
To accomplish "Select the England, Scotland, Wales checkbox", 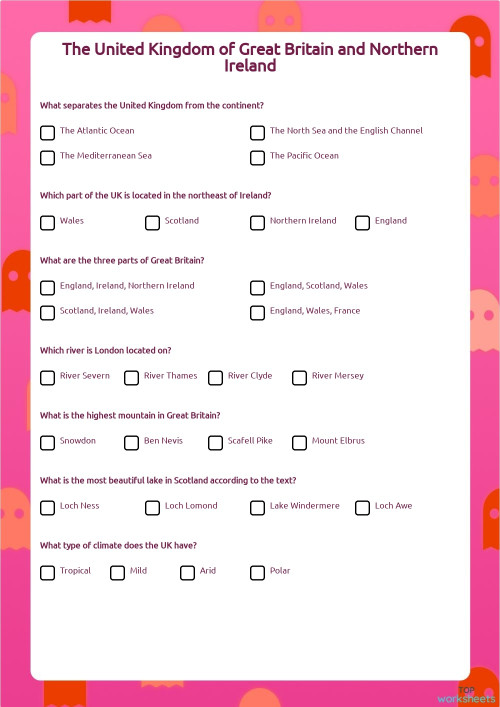I will (257, 288).
